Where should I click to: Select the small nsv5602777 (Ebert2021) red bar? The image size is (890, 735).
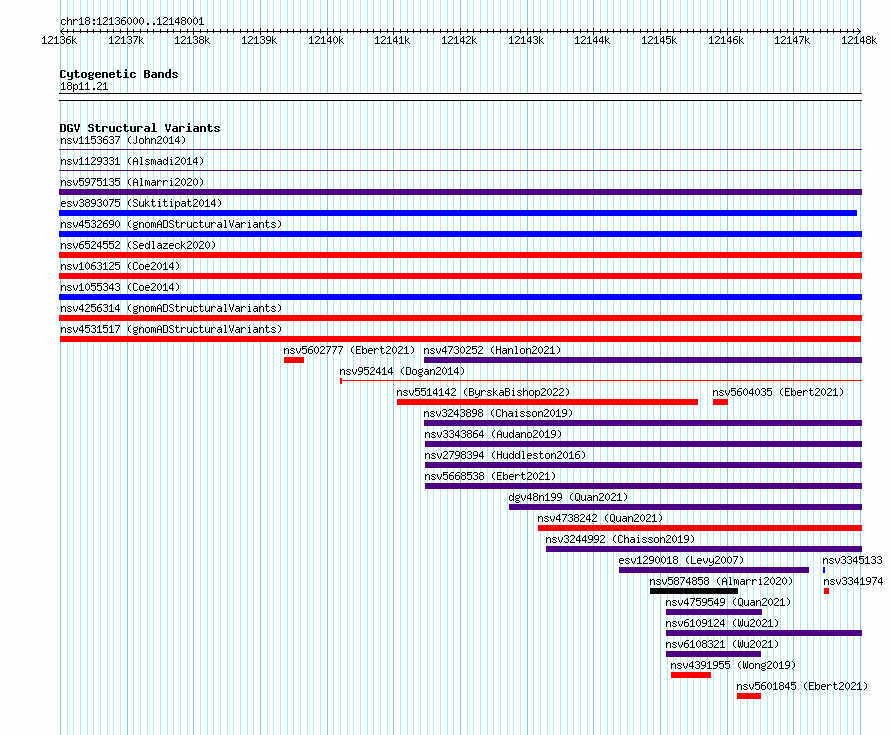(x=294, y=360)
